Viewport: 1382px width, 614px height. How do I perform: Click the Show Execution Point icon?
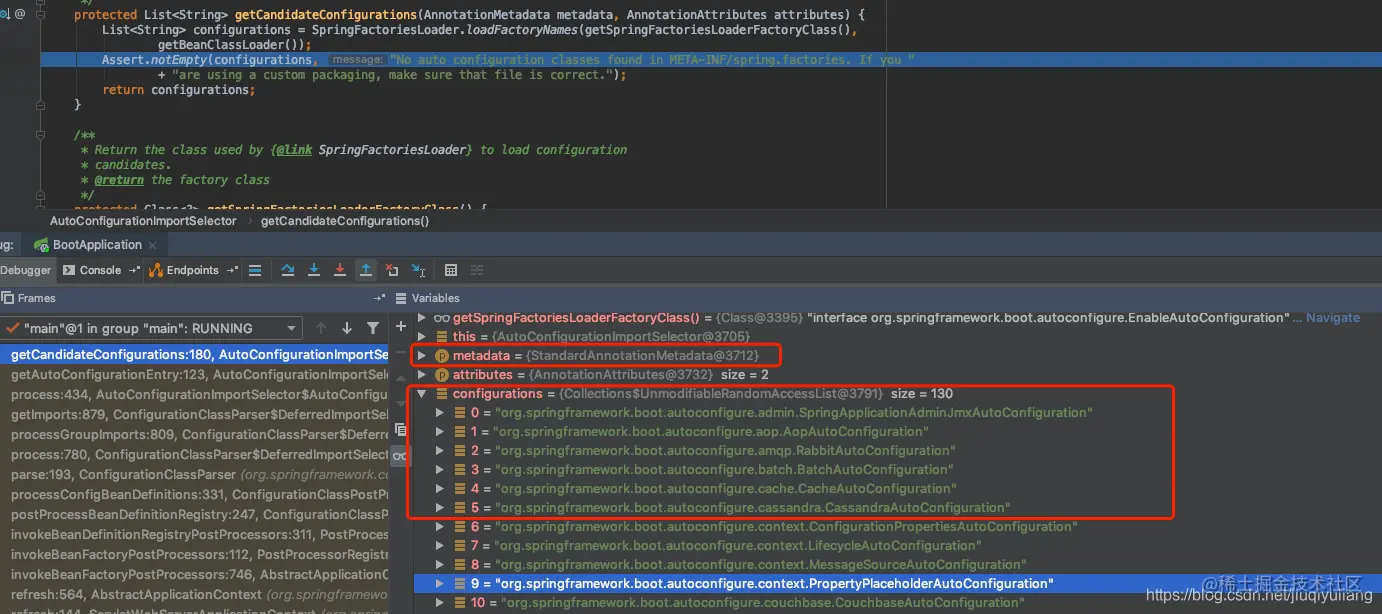pyautogui.click(x=255, y=270)
